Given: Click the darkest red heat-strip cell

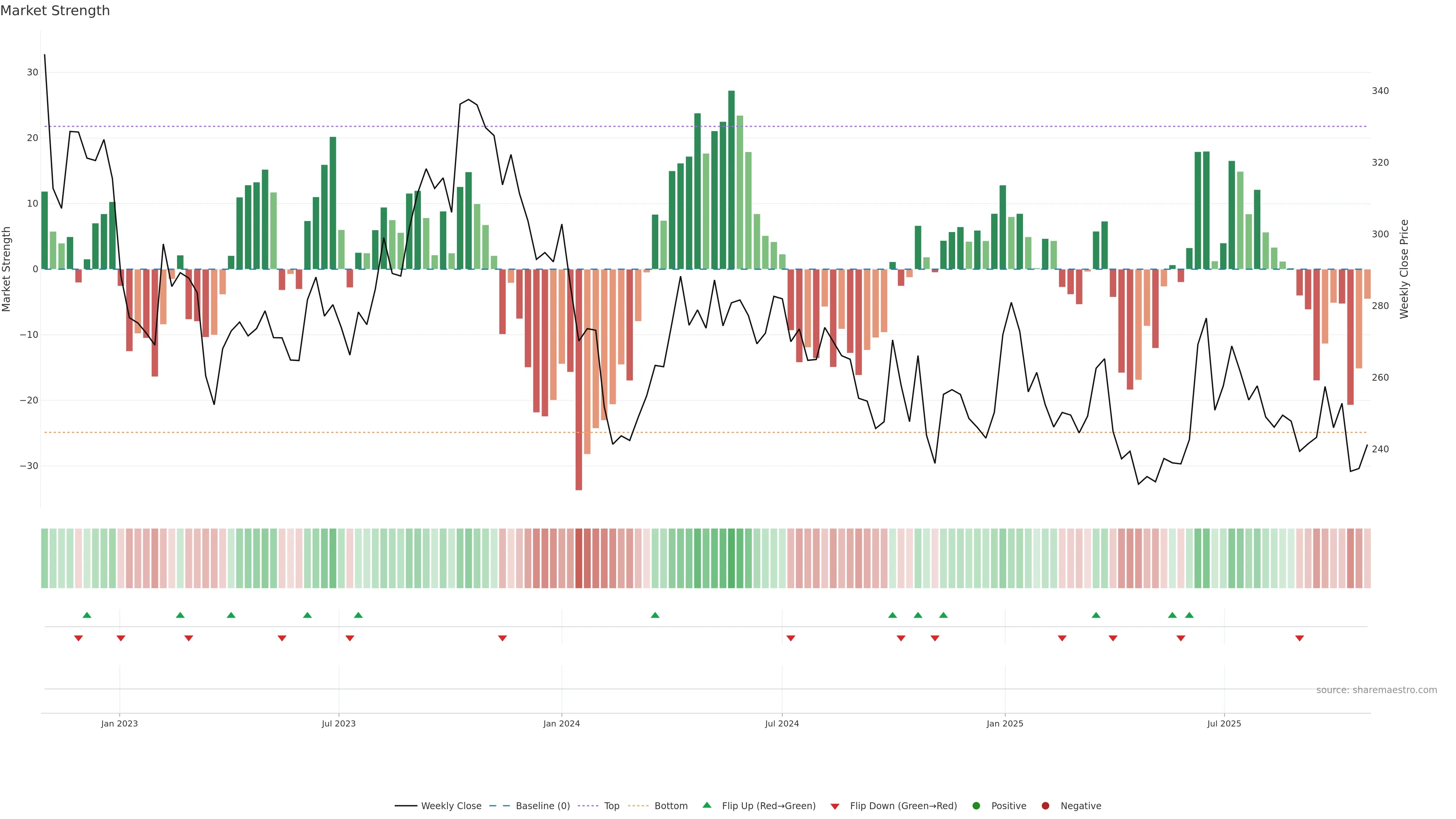Looking at the screenshot, I should point(579,559).
